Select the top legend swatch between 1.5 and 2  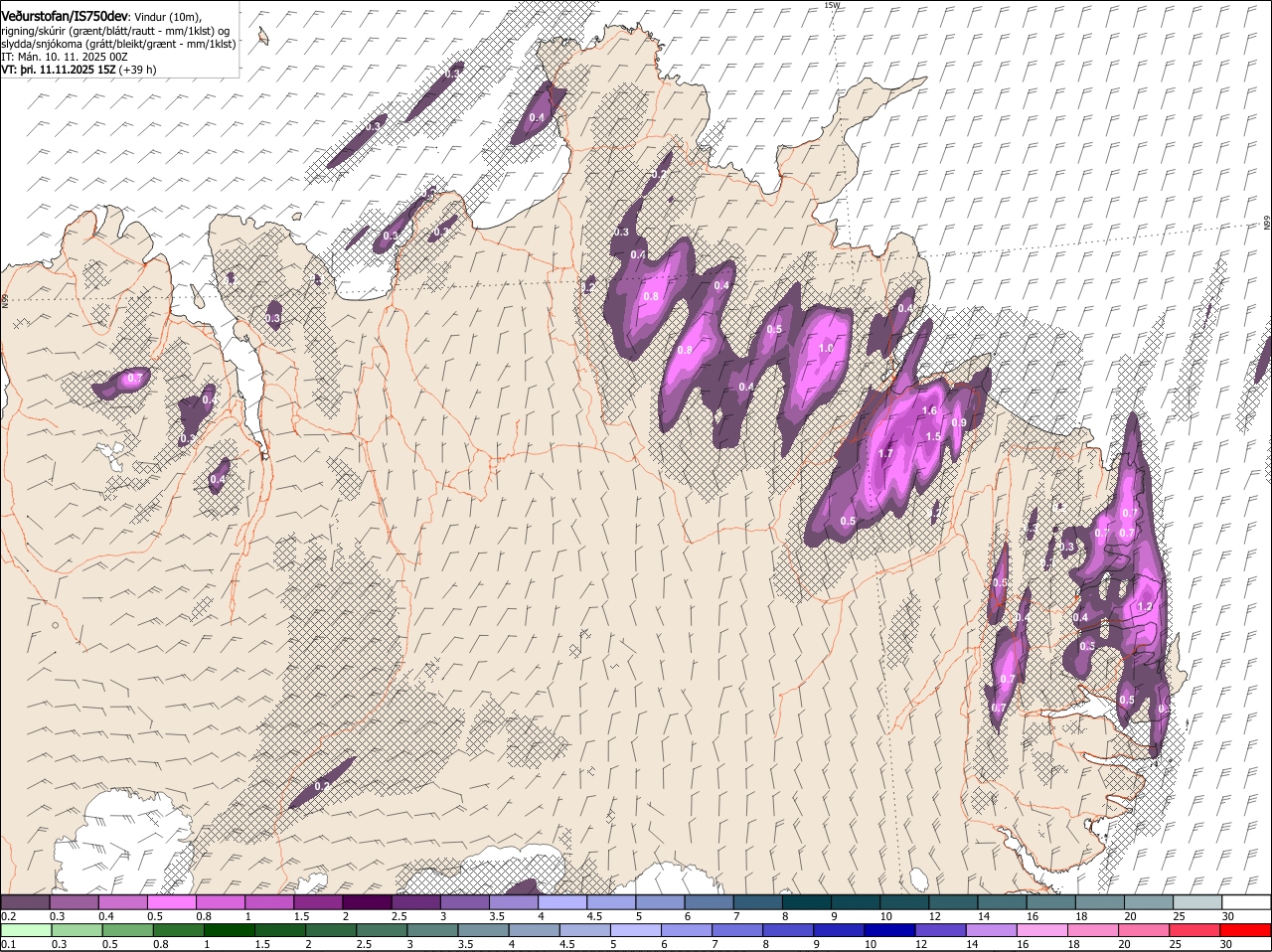tap(318, 901)
